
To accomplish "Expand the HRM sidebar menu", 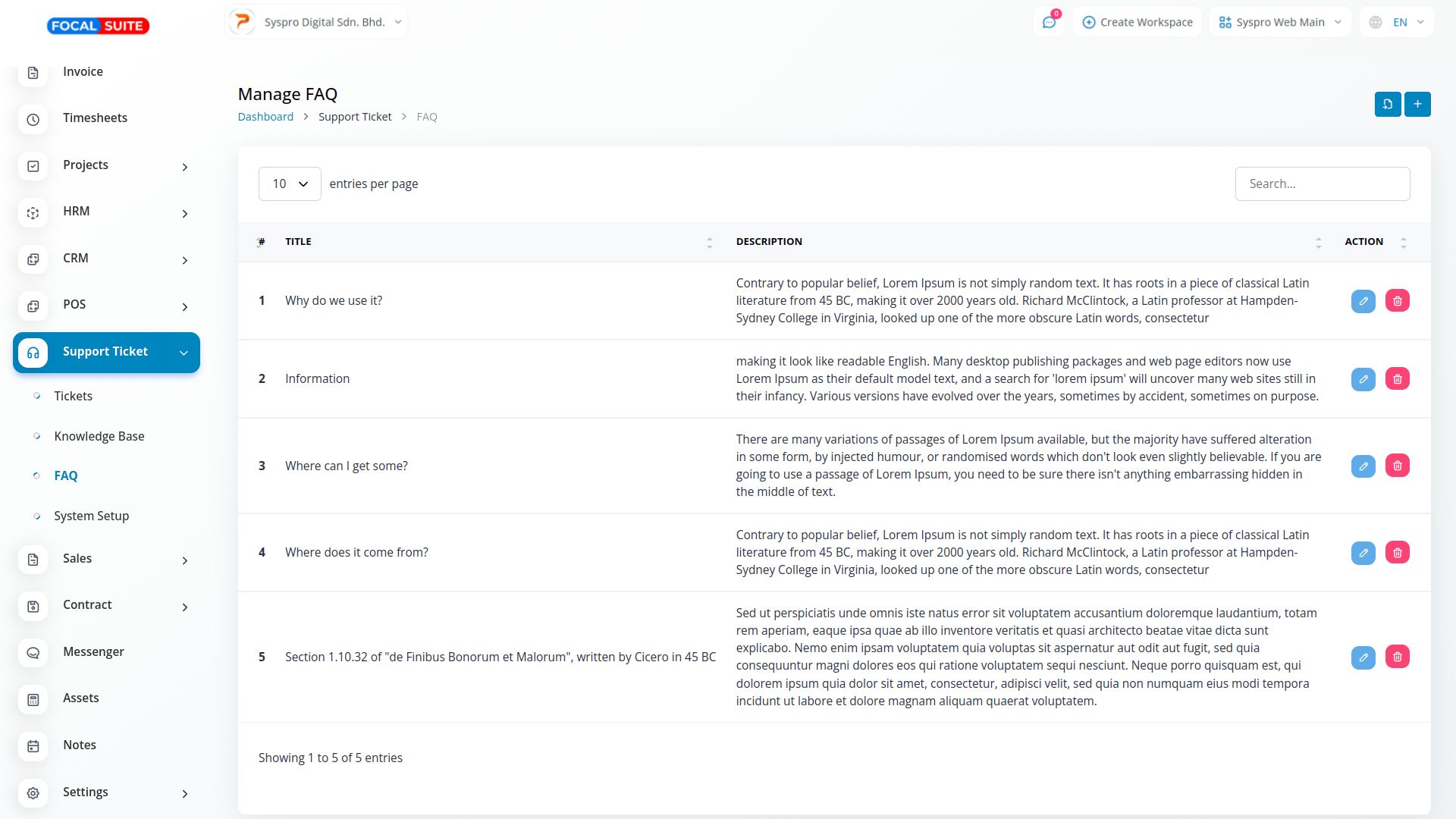I will (106, 212).
